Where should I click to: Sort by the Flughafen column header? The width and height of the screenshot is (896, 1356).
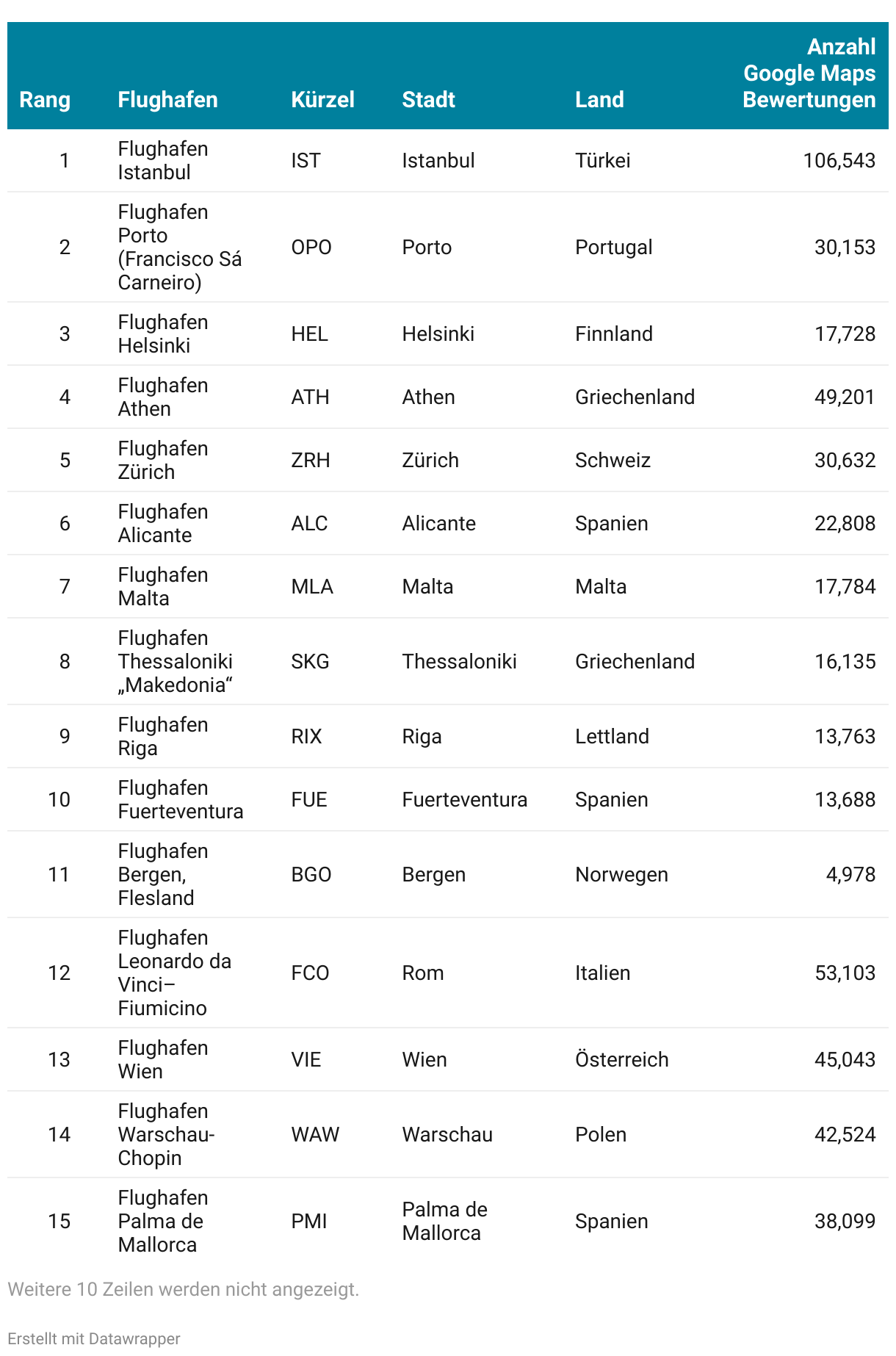pos(167,100)
